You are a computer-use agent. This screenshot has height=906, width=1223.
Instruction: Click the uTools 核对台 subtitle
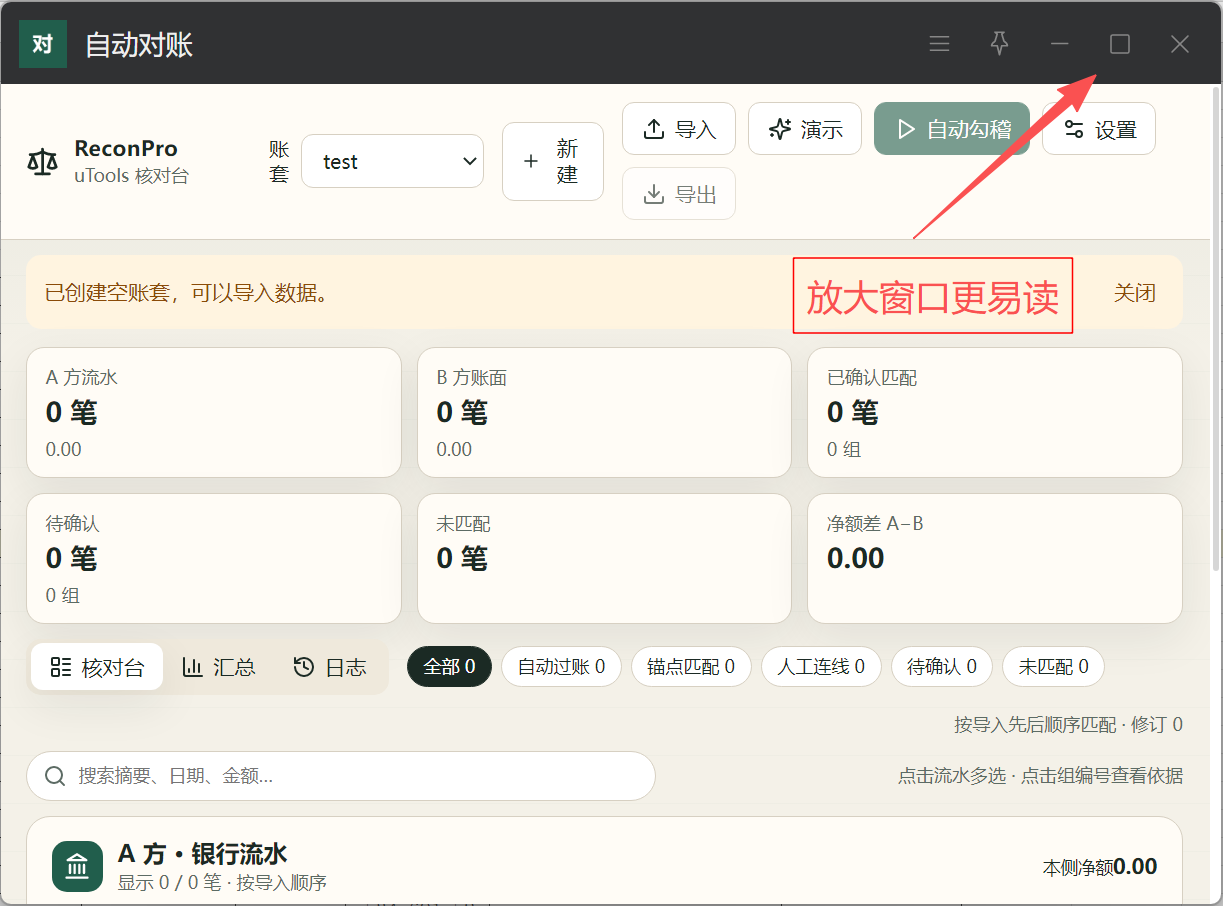(132, 176)
